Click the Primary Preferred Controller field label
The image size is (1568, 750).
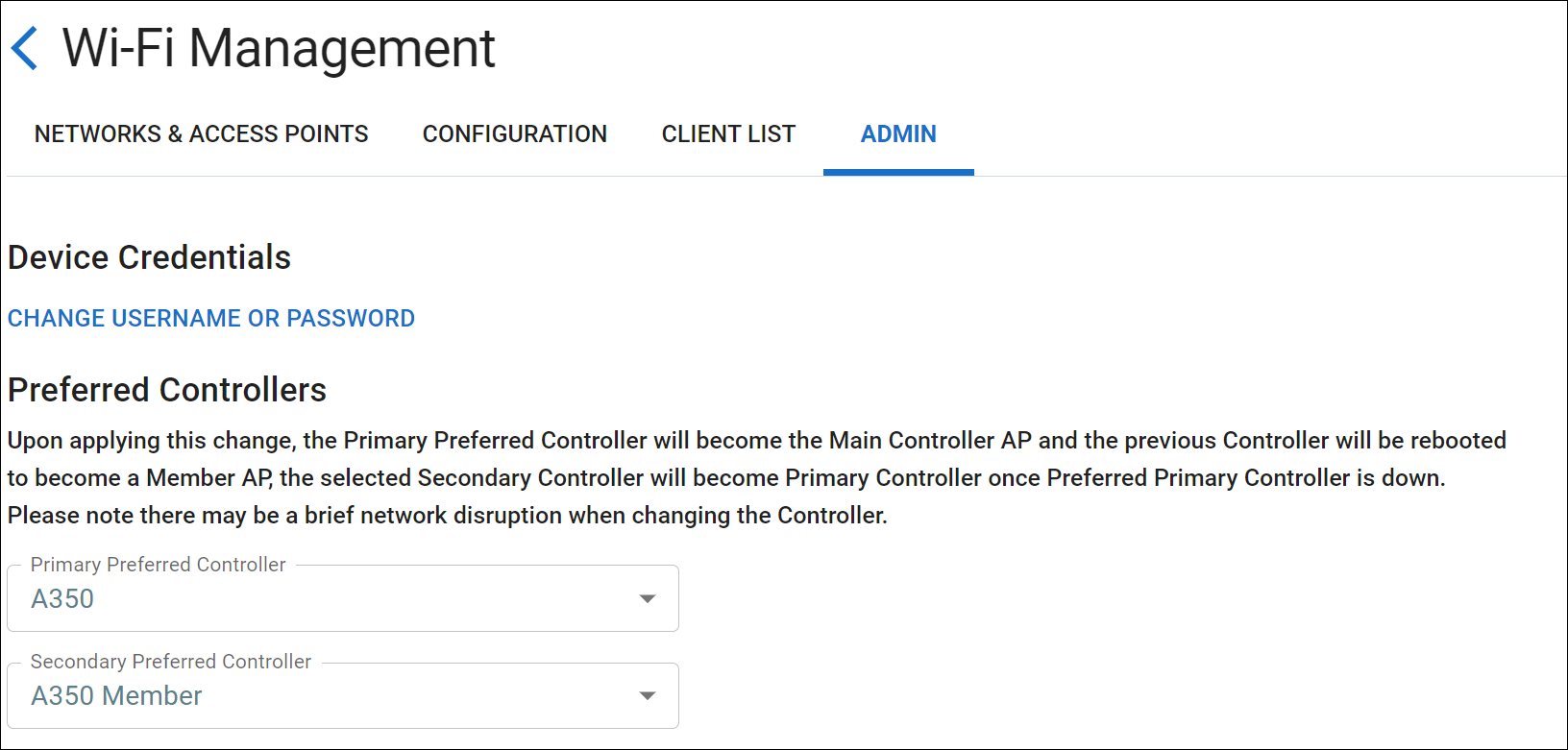(x=159, y=565)
